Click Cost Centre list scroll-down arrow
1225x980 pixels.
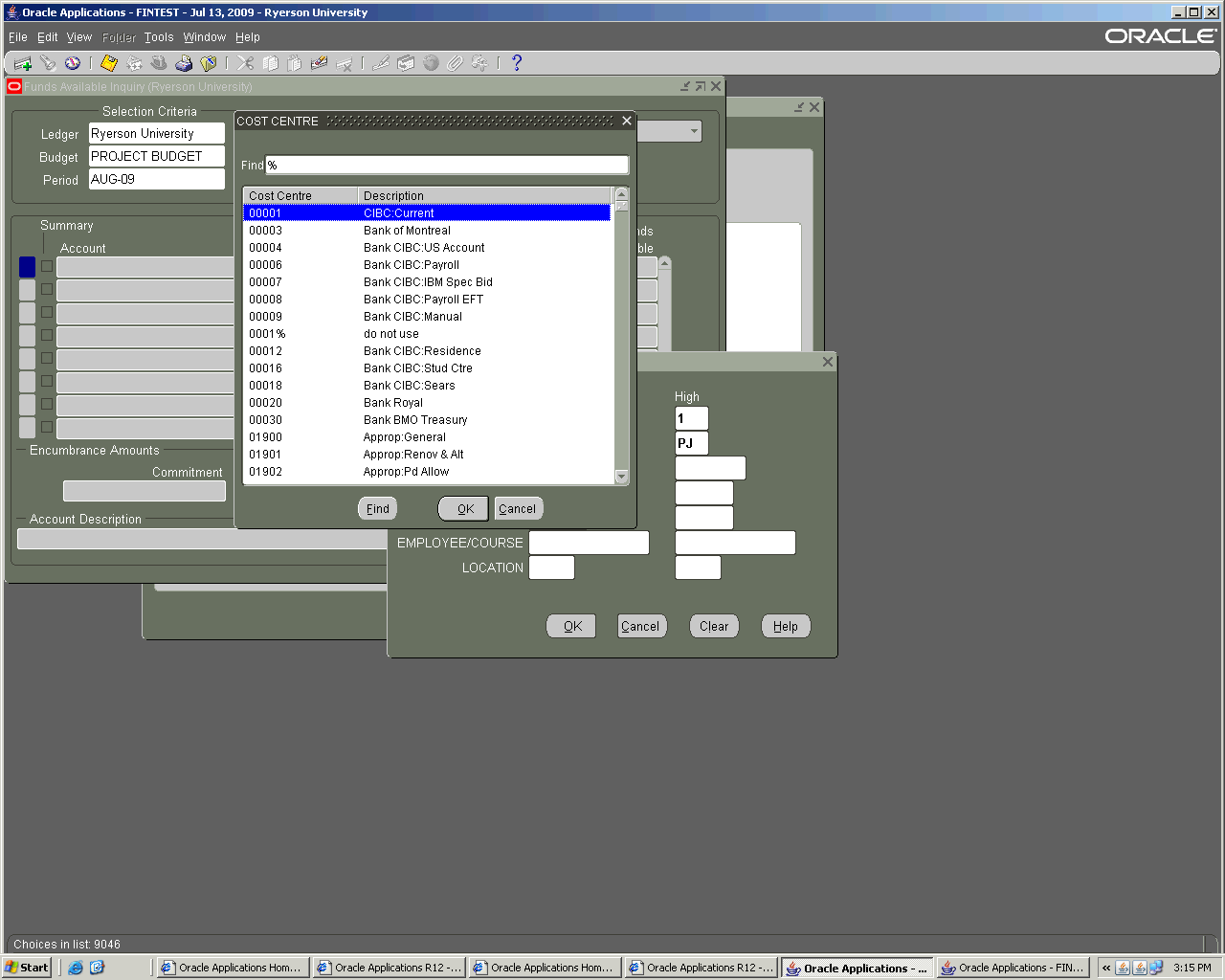(621, 477)
